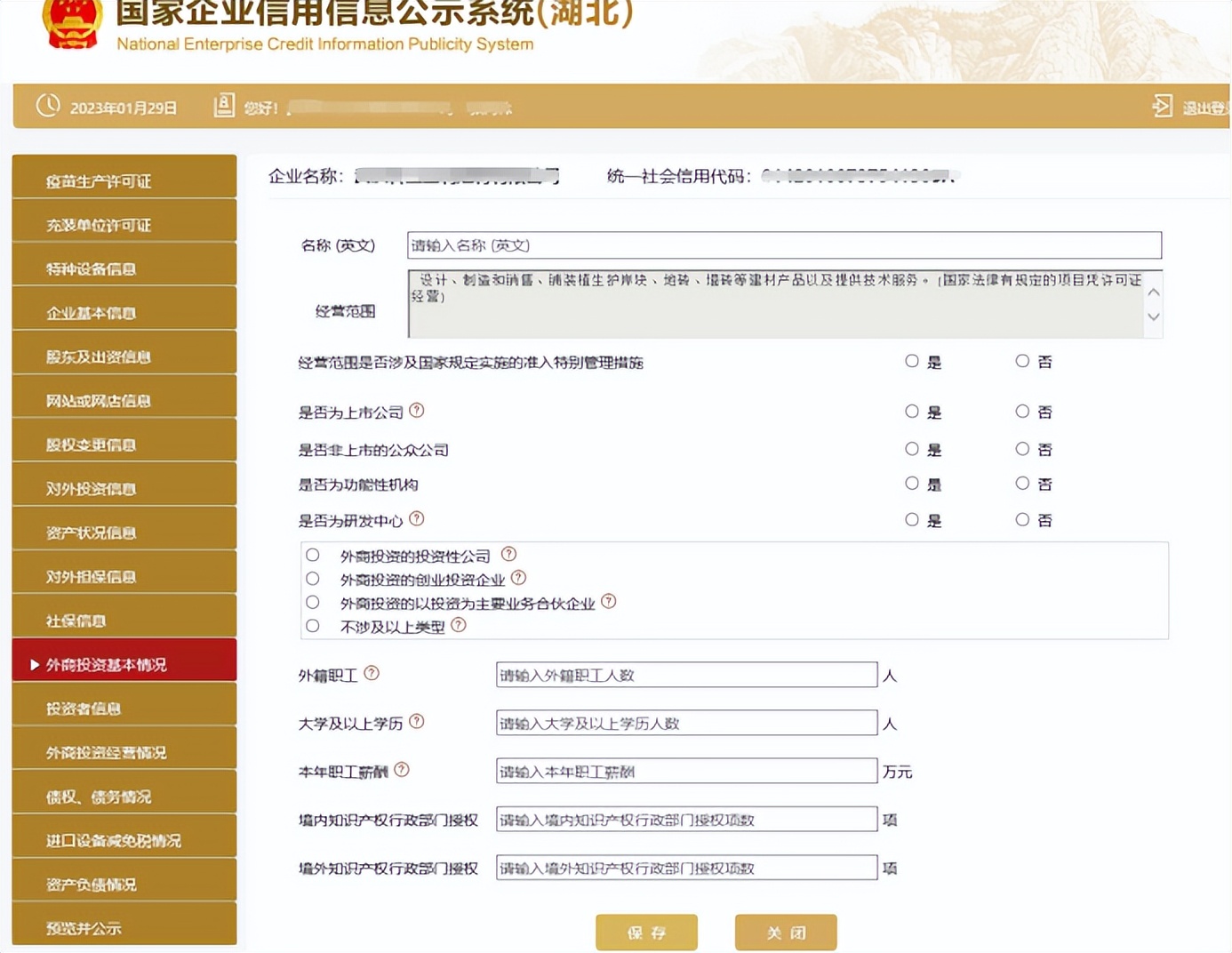The width and height of the screenshot is (1232, 953).
Task: Click the clock icon beside the date
Action: click(47, 106)
